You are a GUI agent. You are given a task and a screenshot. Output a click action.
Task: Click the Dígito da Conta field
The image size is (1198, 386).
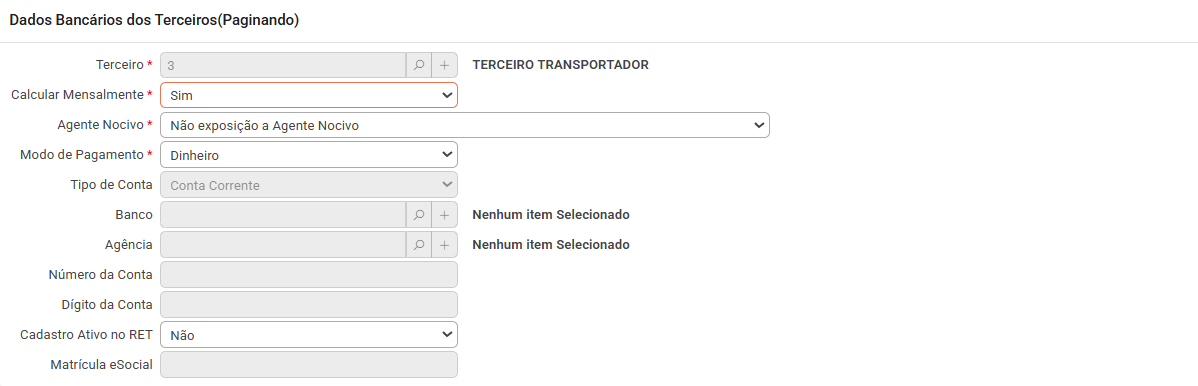(309, 304)
